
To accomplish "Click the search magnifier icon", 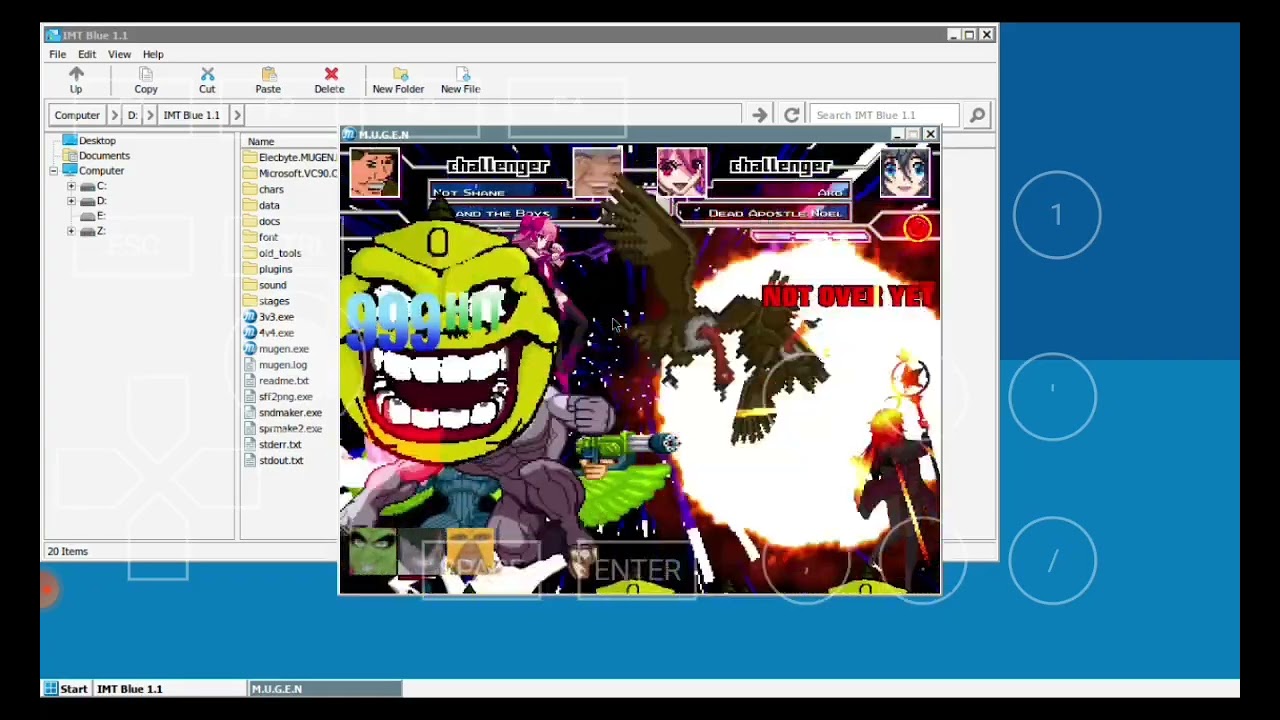I will pyautogui.click(x=977, y=115).
